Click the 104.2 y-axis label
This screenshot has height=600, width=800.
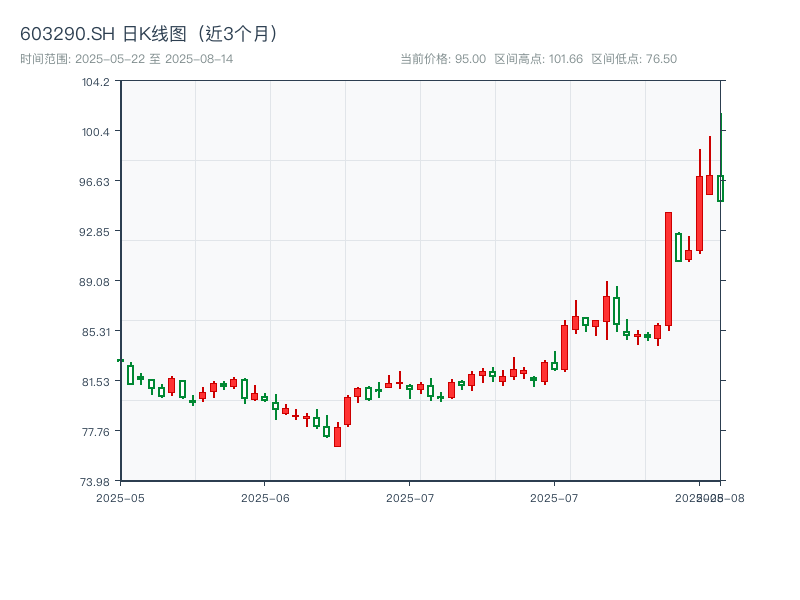click(95, 82)
